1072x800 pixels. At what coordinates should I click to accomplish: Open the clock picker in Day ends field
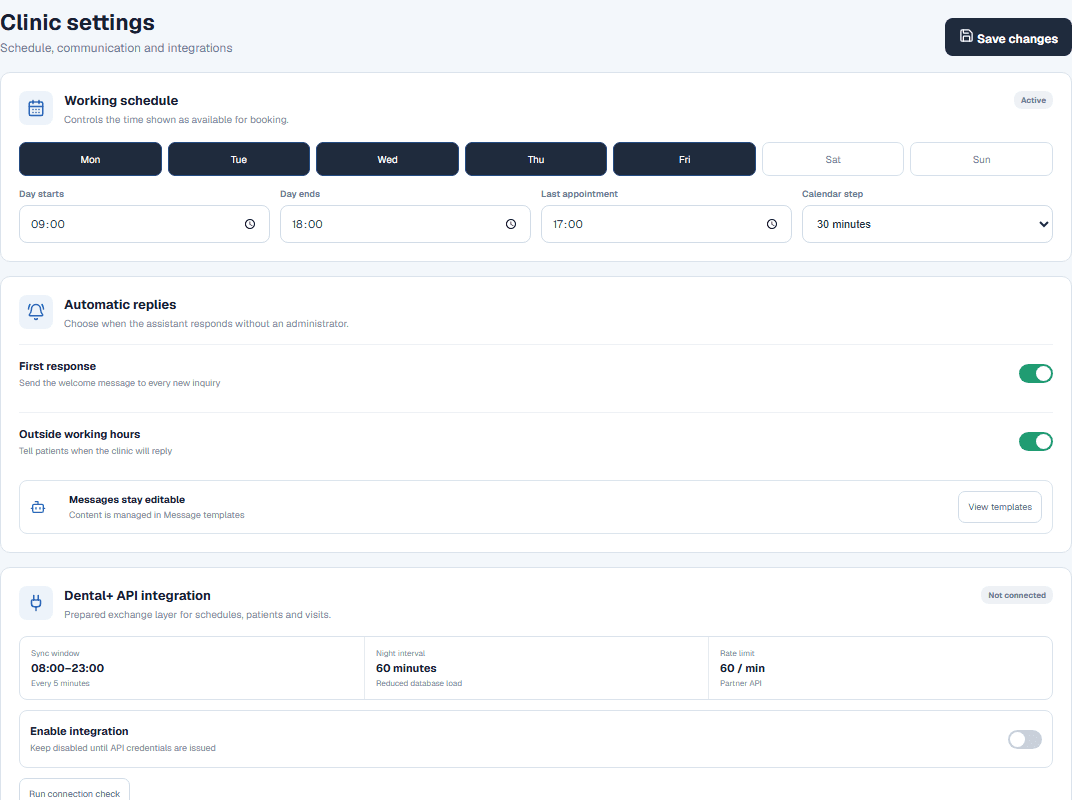[511, 224]
